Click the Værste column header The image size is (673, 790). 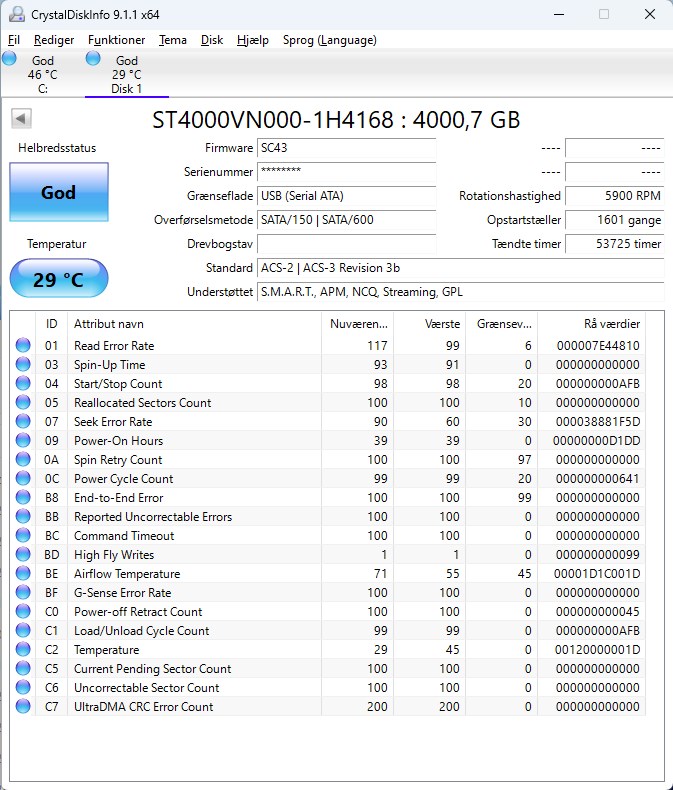point(430,323)
